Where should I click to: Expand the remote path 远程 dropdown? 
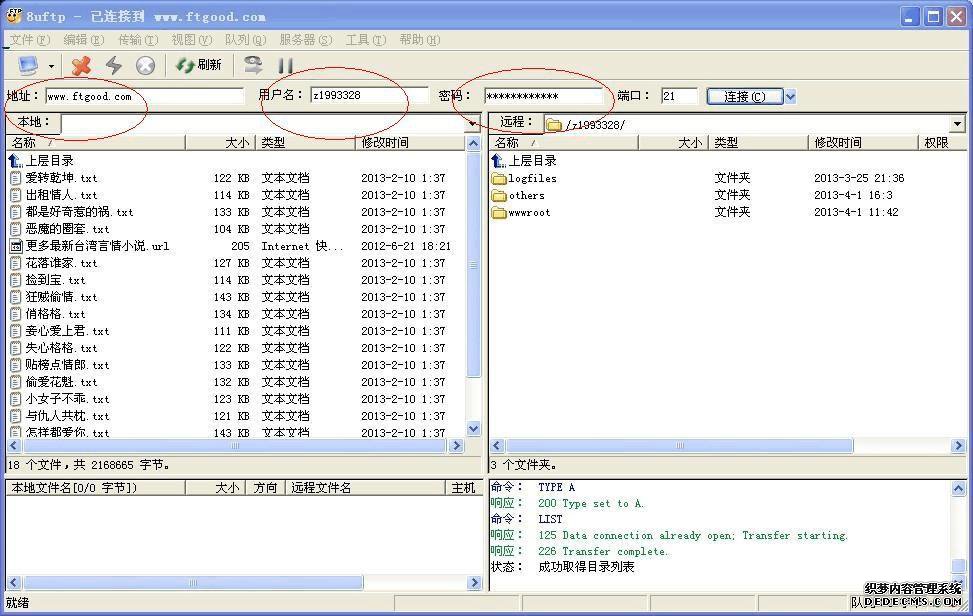(957, 125)
